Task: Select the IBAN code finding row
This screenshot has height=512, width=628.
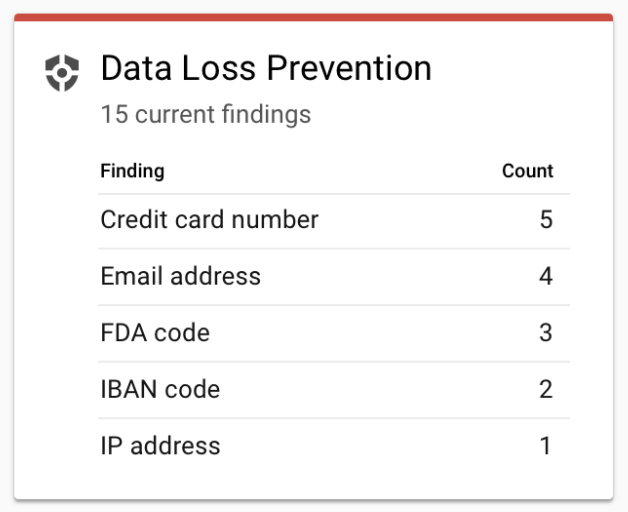Action: click(334, 390)
